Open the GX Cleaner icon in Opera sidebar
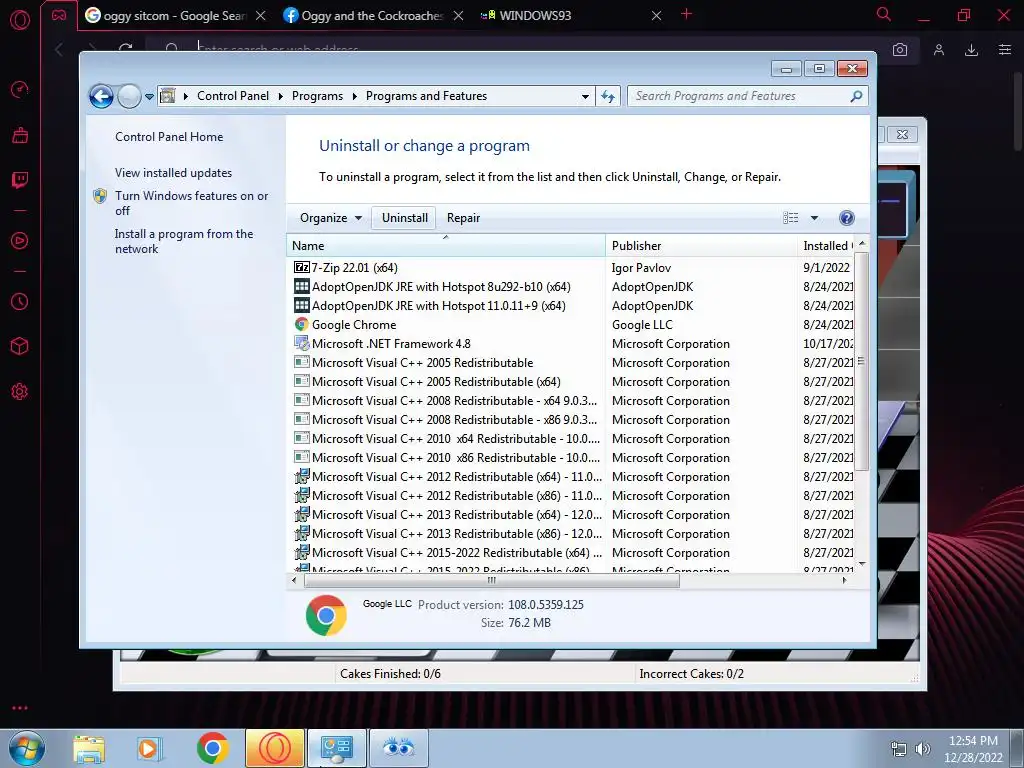The height and width of the screenshot is (768, 1024). [20, 135]
